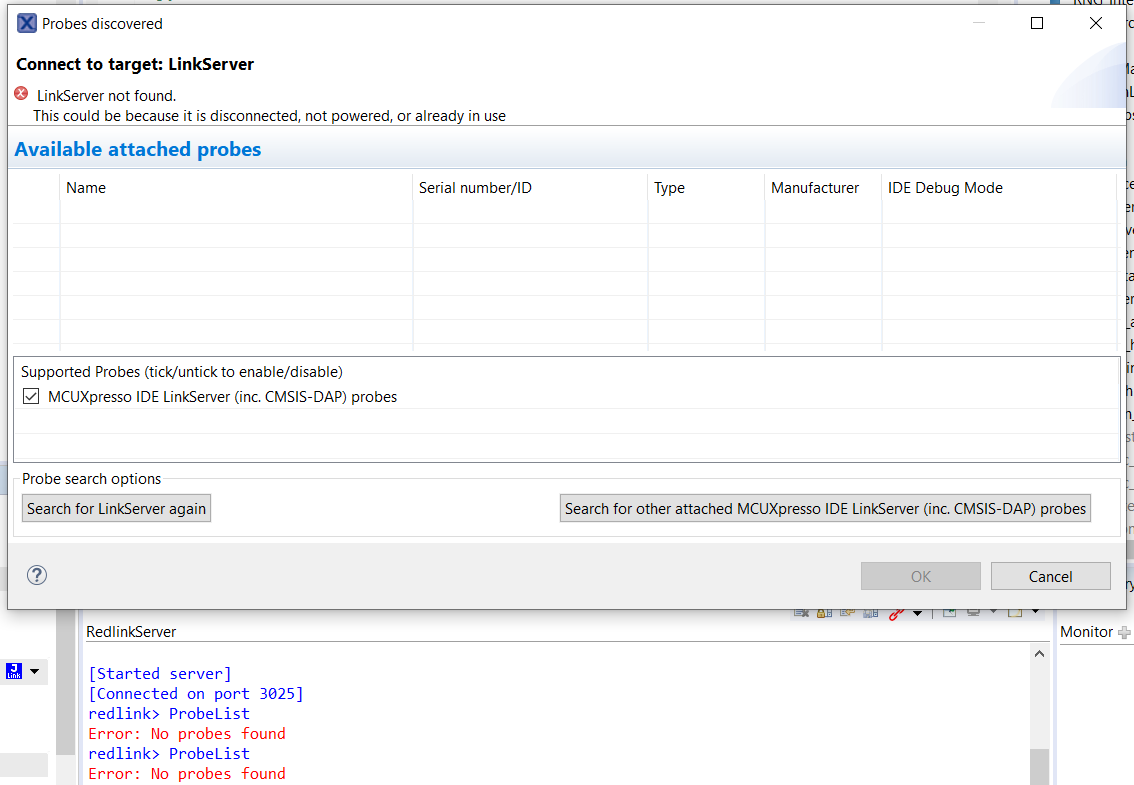Click the red error icon beside LinkServer not found
The width and height of the screenshot is (1134, 785).
click(x=22, y=94)
